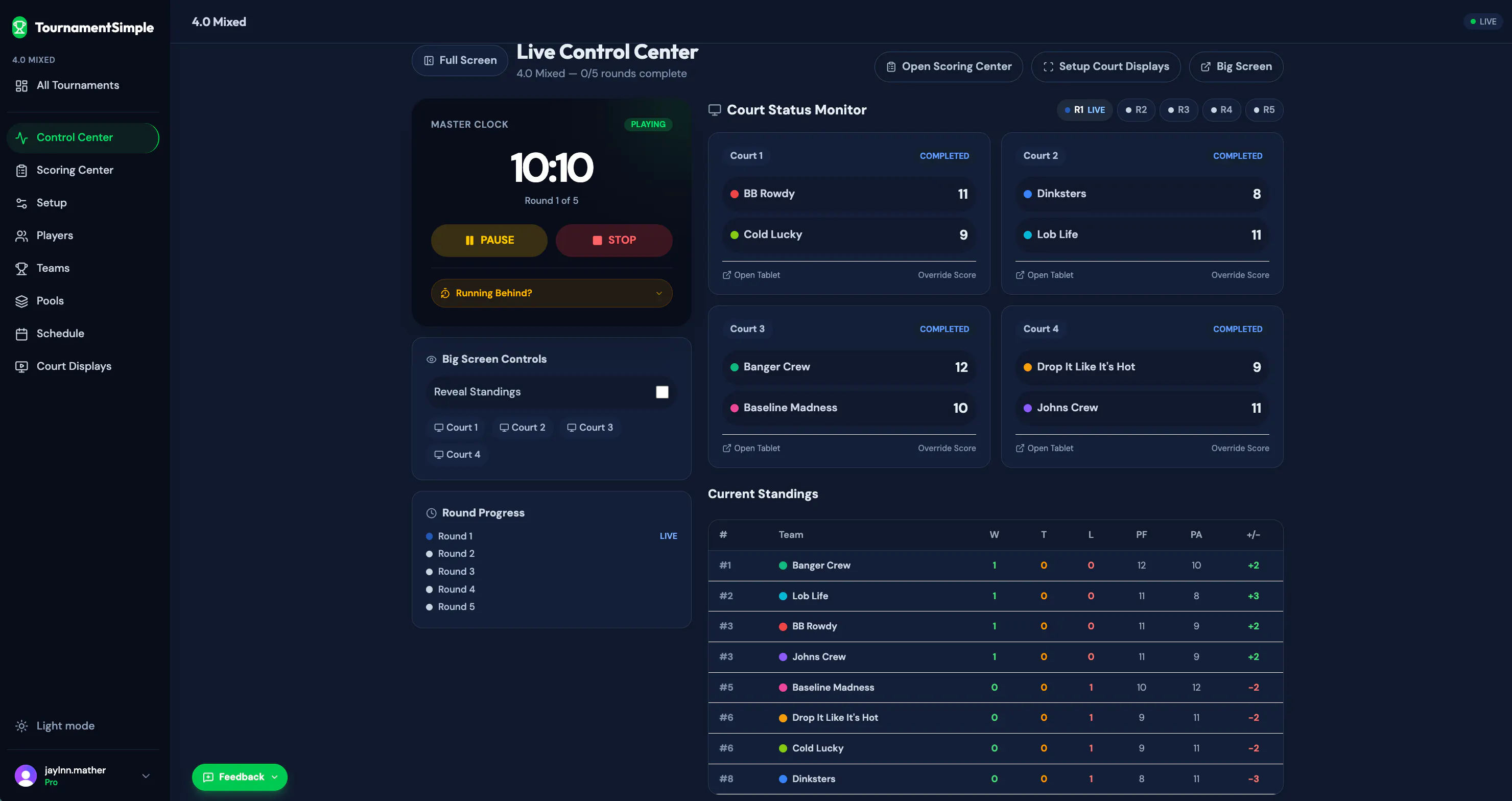The width and height of the screenshot is (1512, 801).
Task: Click the Control Center pulse icon
Action: pyautogui.click(x=22, y=138)
